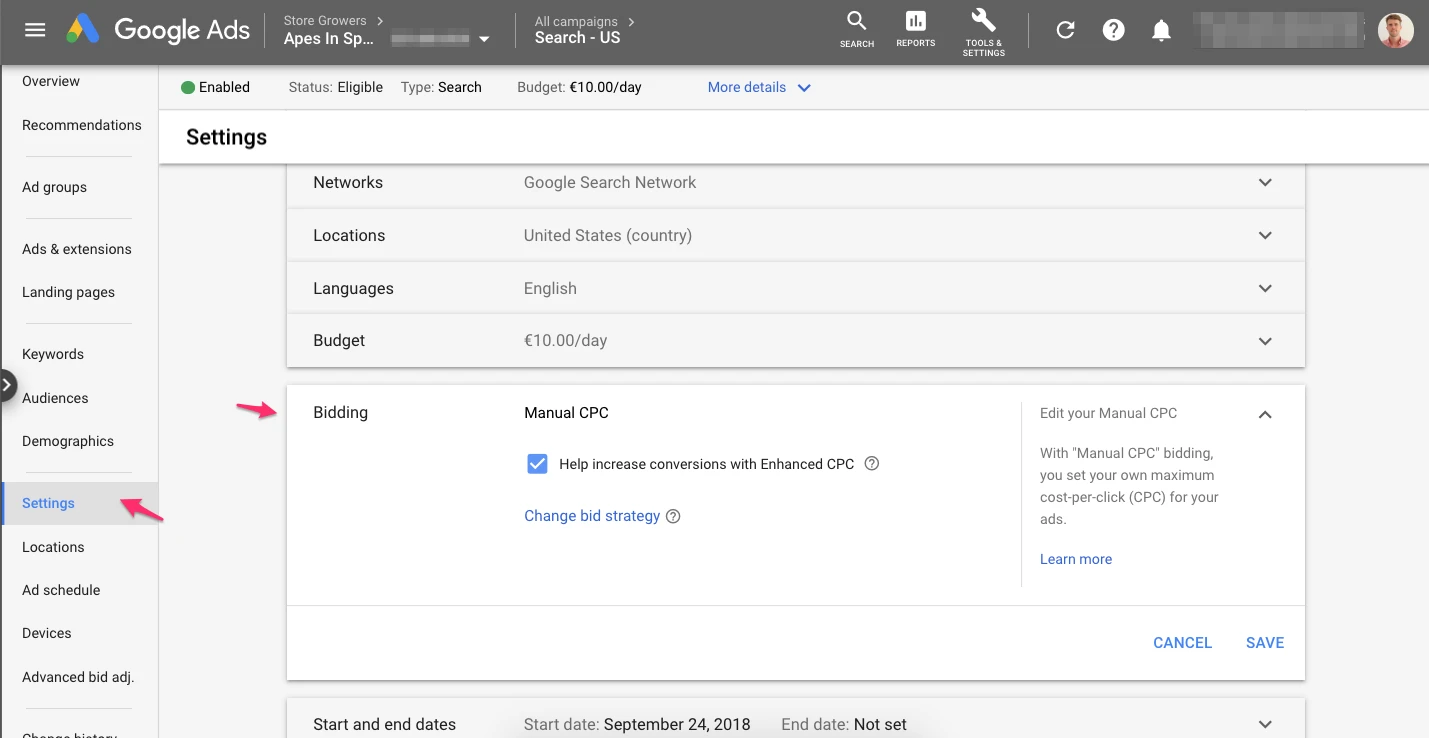Open the notifications bell
The height and width of the screenshot is (738, 1429).
pos(1161,30)
